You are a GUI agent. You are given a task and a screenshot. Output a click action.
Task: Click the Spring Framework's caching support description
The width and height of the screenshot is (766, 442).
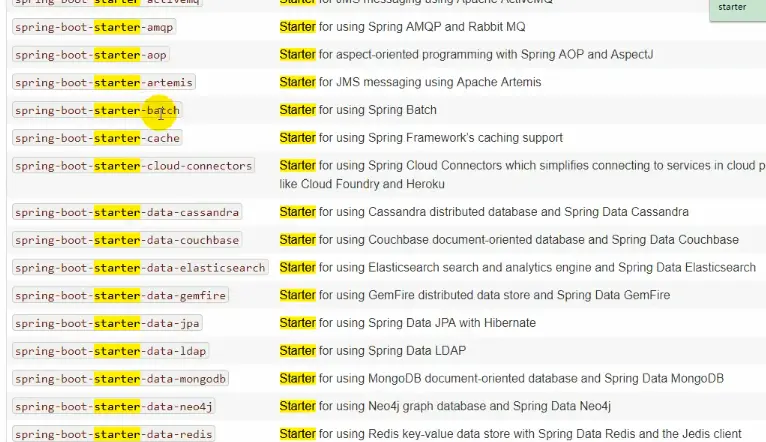pyautogui.click(x=421, y=138)
